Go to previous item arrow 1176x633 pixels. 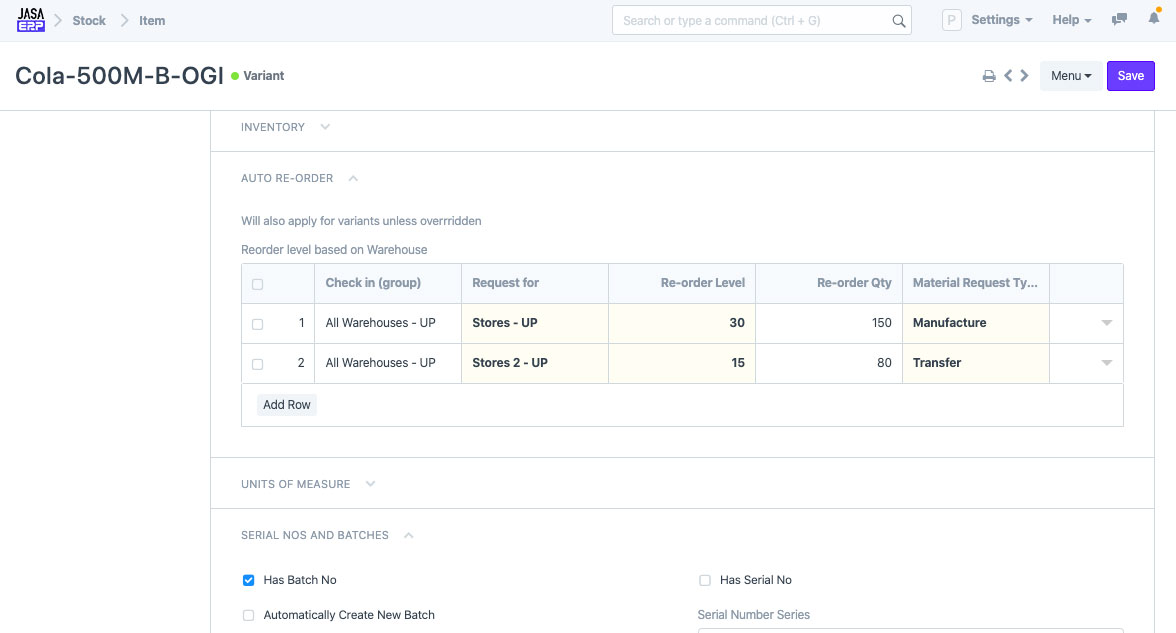1008,76
